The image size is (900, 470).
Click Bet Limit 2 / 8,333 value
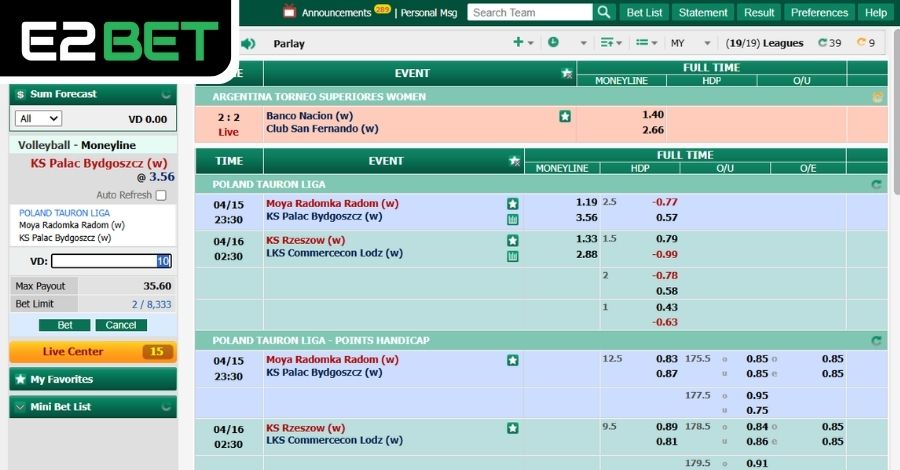pyautogui.click(x=152, y=305)
